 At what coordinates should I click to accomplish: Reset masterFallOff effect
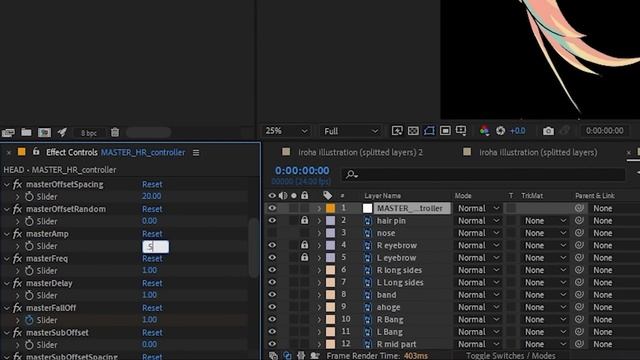[x=152, y=308]
